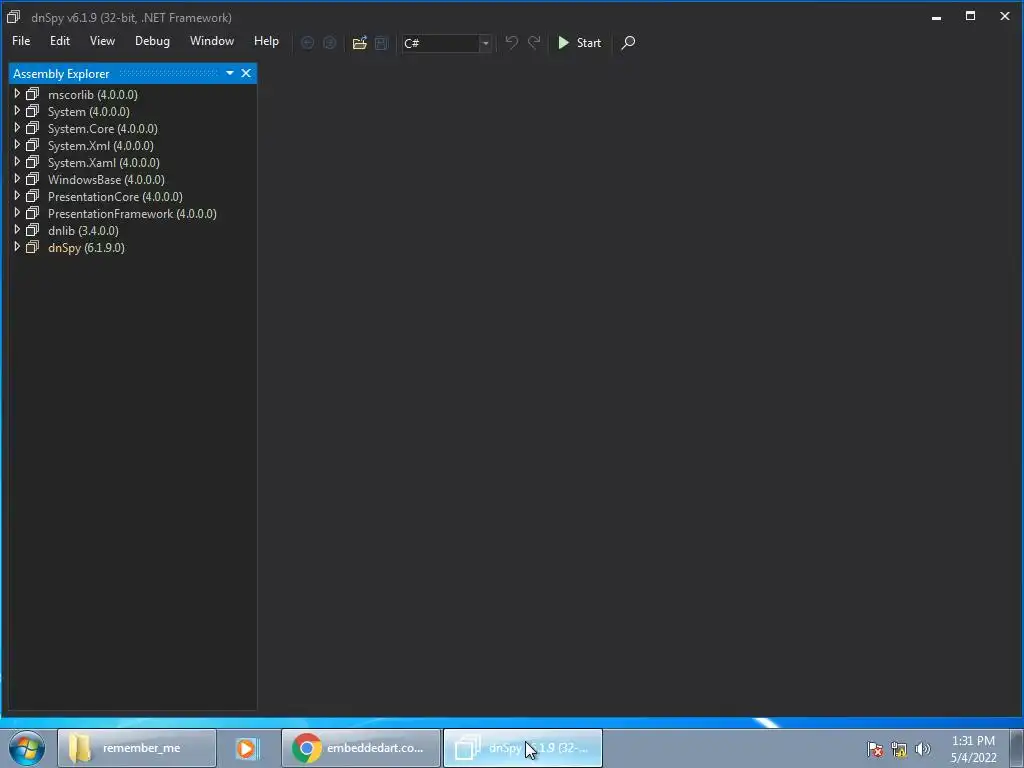
Task: Open Assembly Explorer panel options arrow
Action: 230,73
